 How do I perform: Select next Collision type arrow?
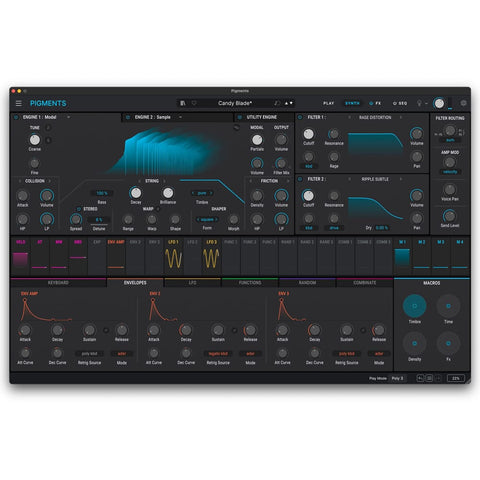tap(50, 181)
